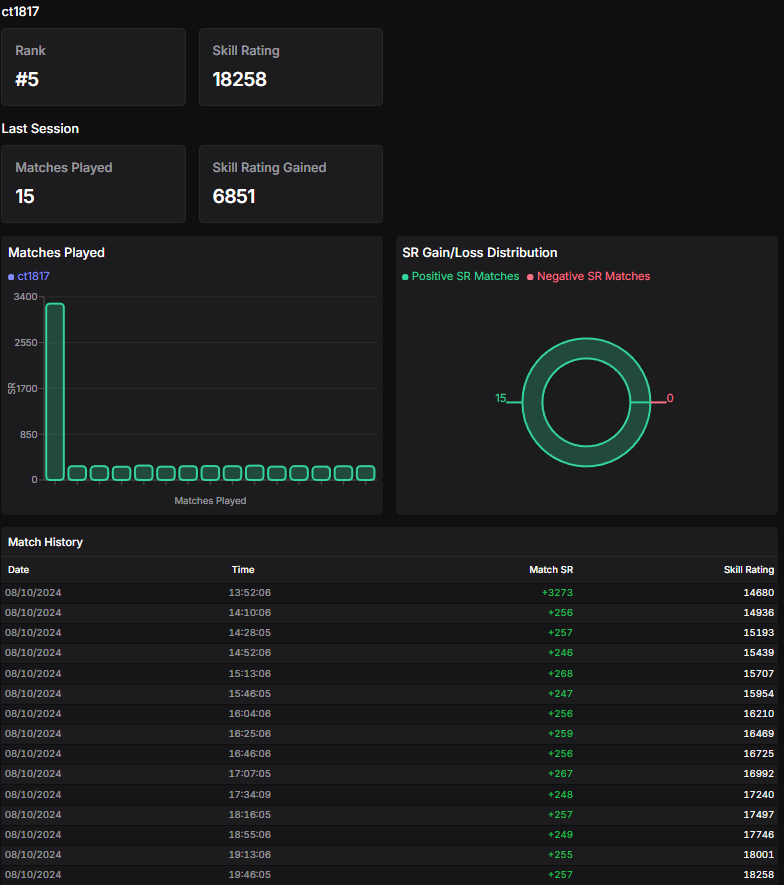Screen dimensions: 784x885
Task: Click the 17:34:09 time cell
Action: [x=249, y=795]
